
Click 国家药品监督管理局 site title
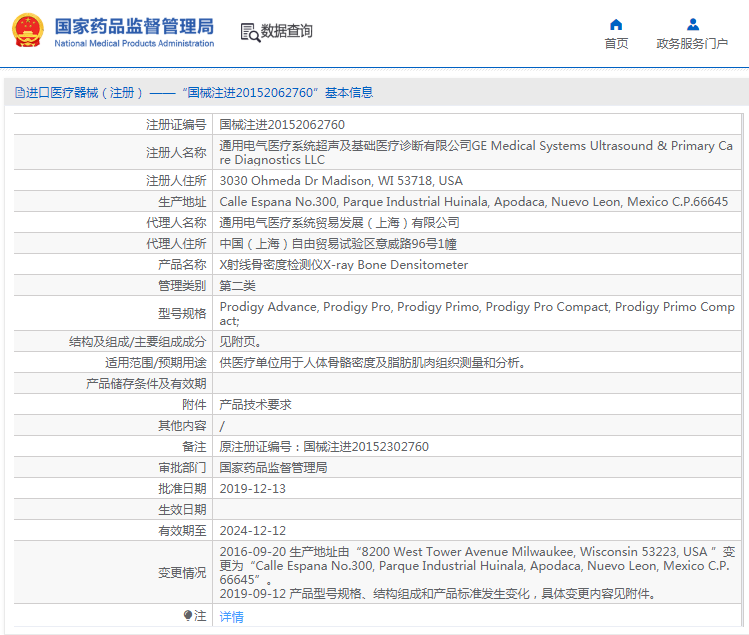pos(134,26)
